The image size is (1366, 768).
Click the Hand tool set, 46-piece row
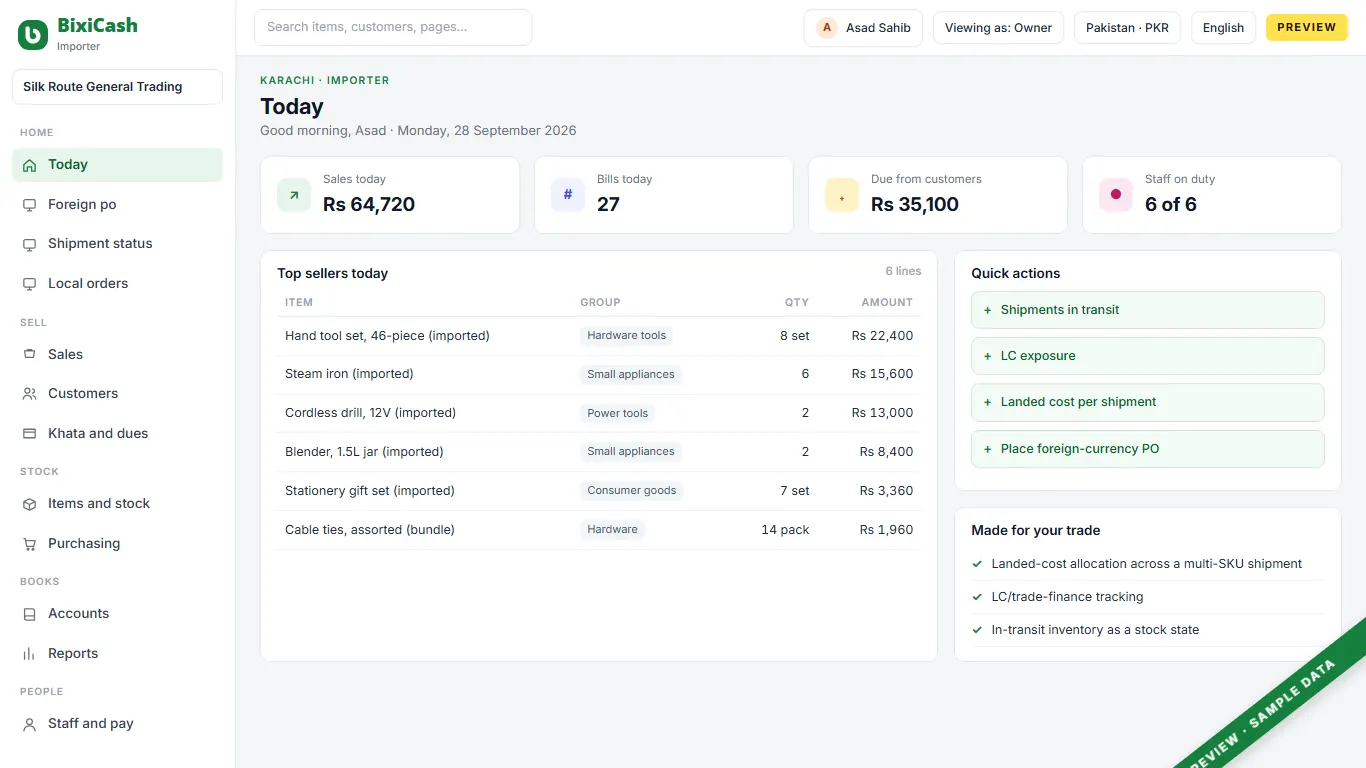(x=599, y=336)
